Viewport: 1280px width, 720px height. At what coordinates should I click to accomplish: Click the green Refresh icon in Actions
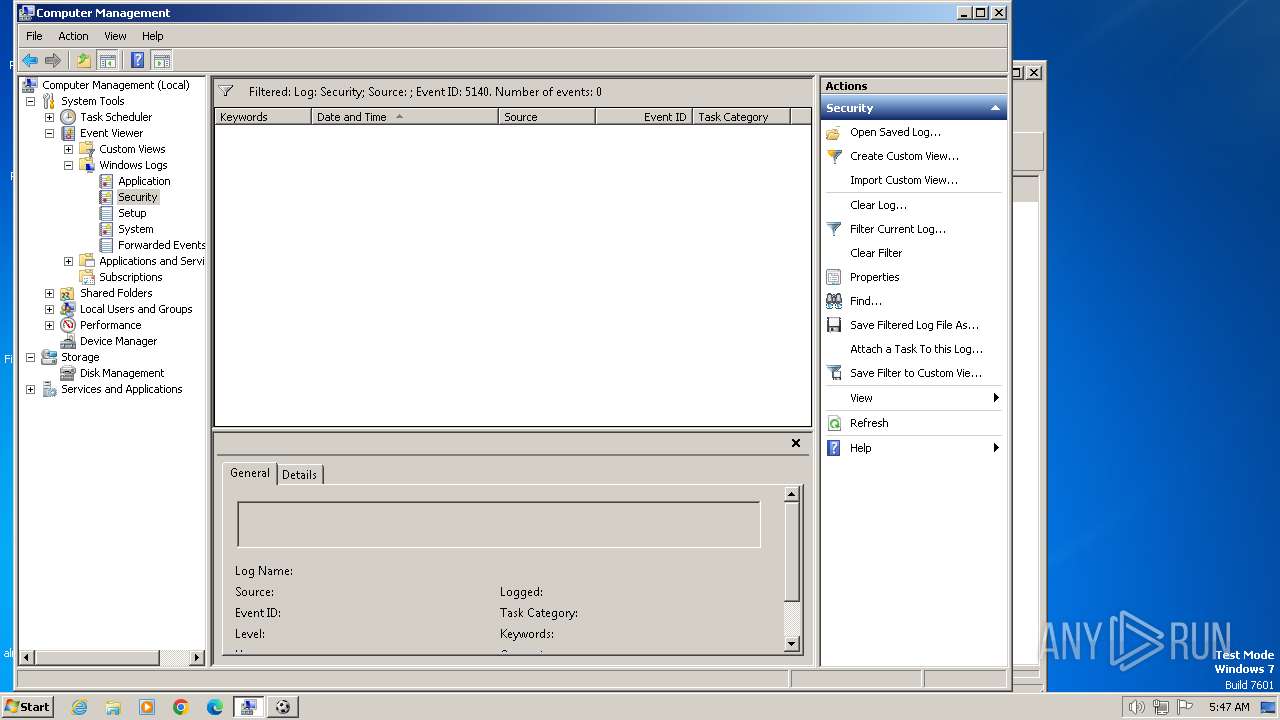click(834, 423)
